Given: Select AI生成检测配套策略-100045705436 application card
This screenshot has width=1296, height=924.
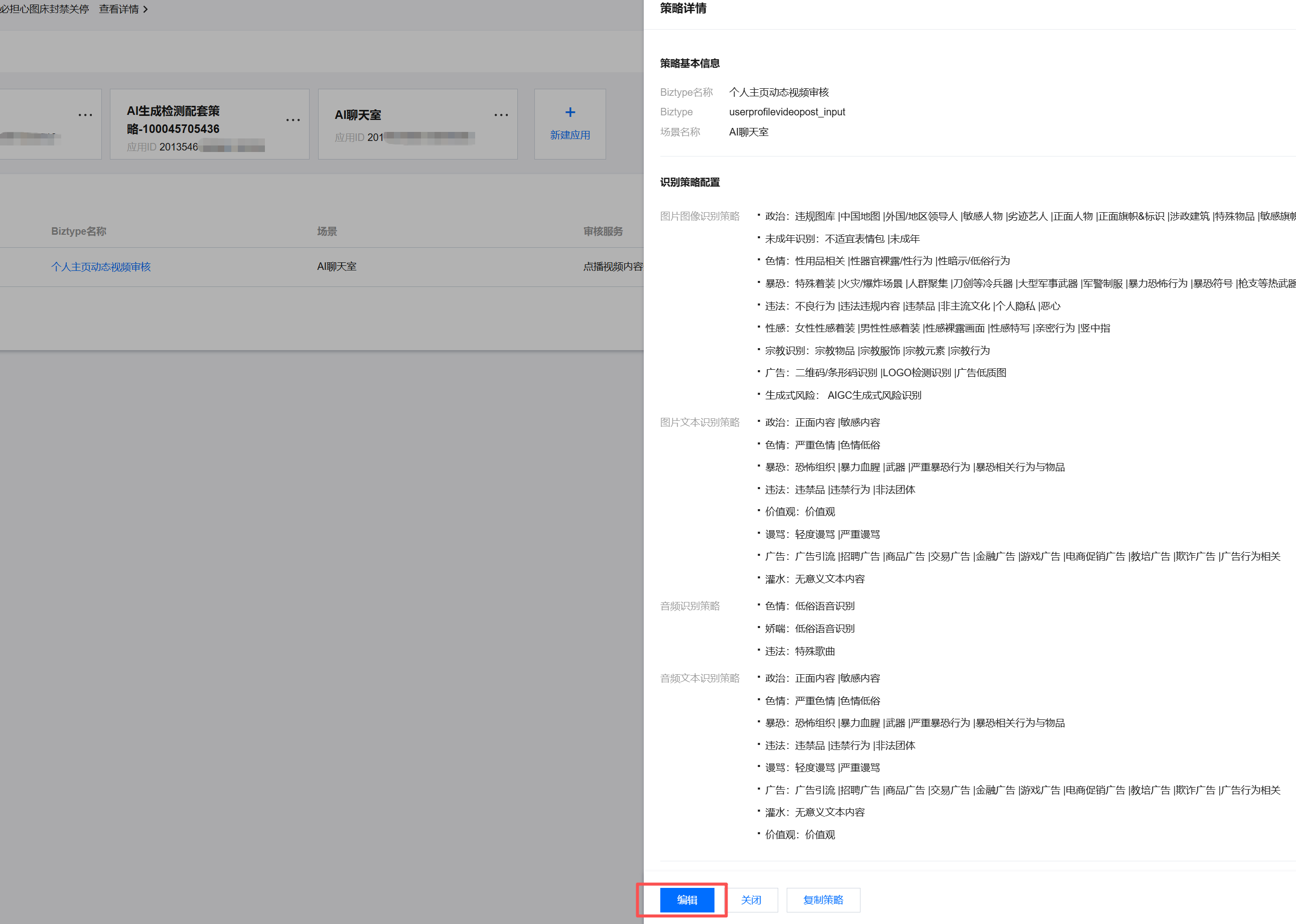Looking at the screenshot, I should (x=209, y=124).
